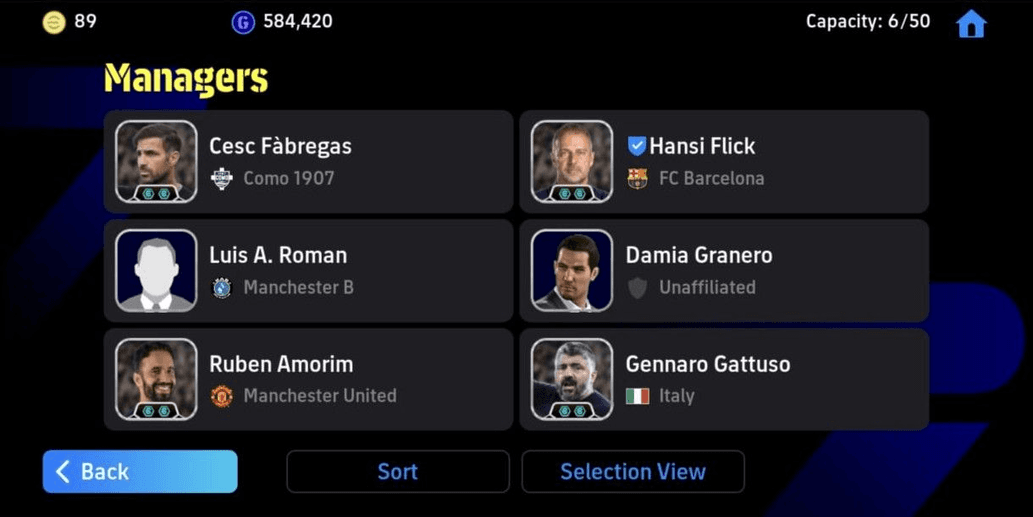The height and width of the screenshot is (517, 1033).
Task: Open Luis A. Roman silhouette portrait
Action: (156, 270)
